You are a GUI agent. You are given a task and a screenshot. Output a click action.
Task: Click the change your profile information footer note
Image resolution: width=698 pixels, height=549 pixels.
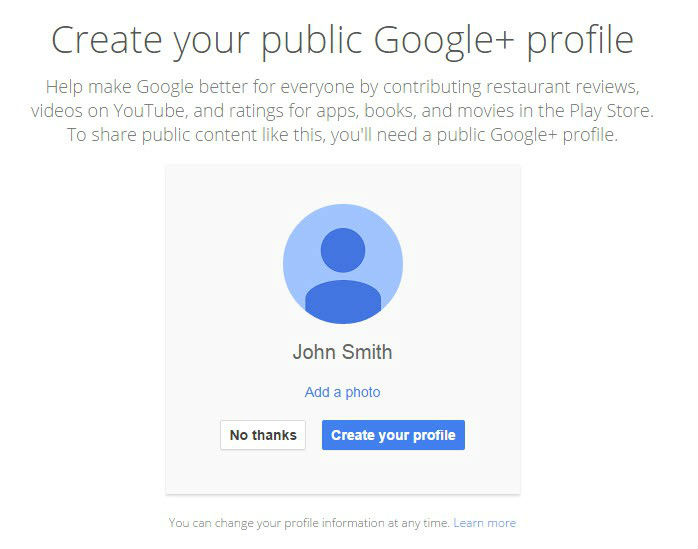point(309,523)
